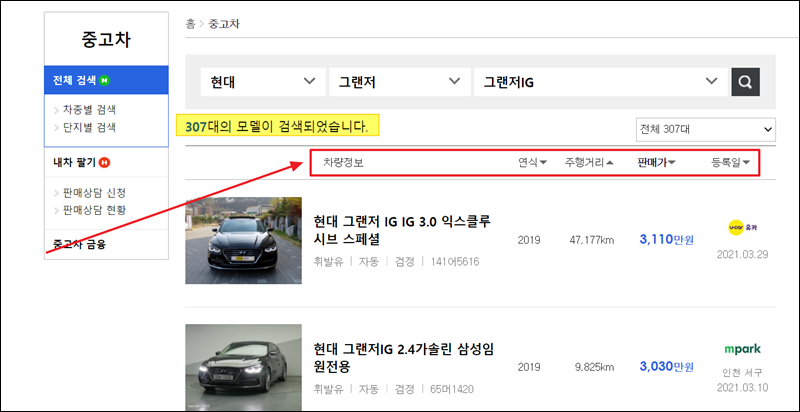
Task: Click the 인천 서구 location text
Action: [x=743, y=372]
